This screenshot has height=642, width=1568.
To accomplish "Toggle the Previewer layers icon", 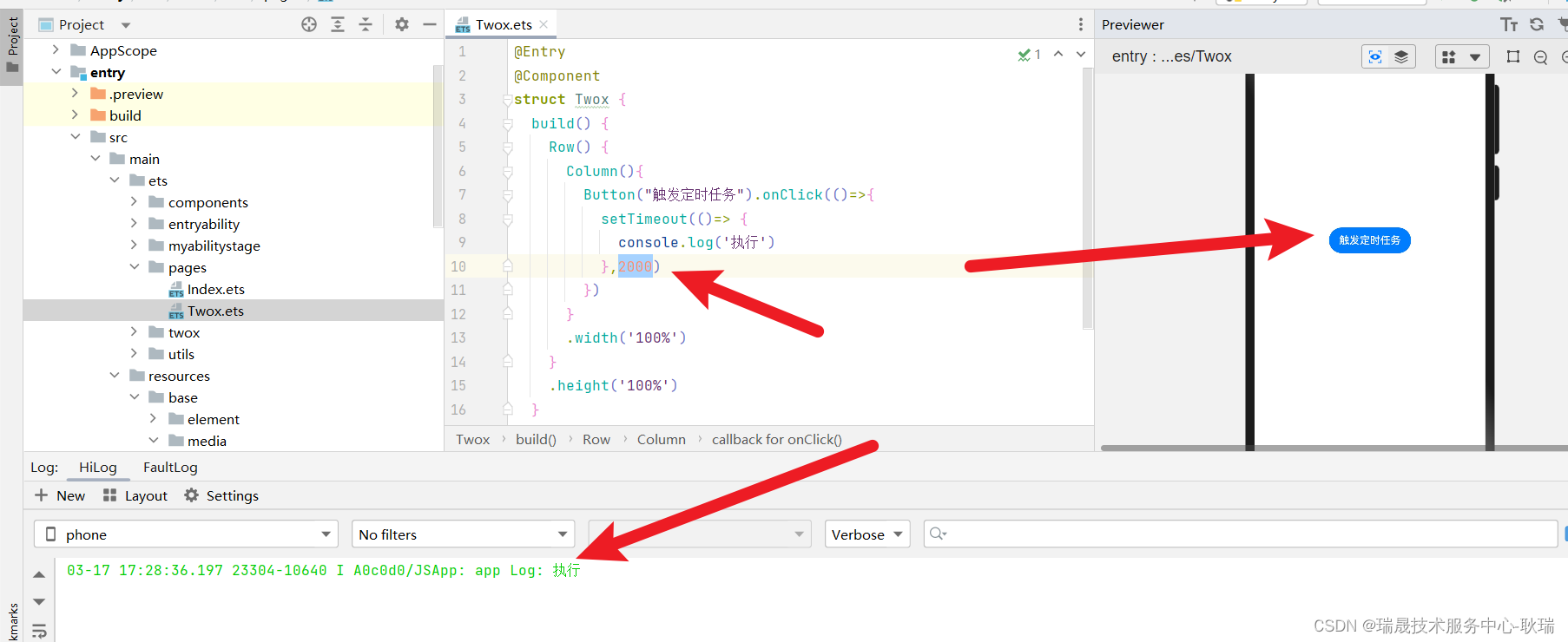I will [x=1401, y=56].
